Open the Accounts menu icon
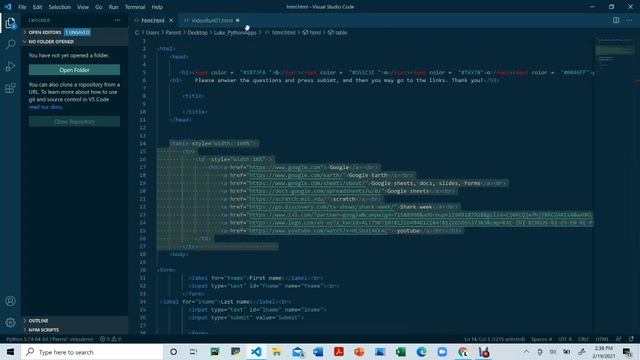The height and width of the screenshot is (360, 640). (x=10, y=301)
